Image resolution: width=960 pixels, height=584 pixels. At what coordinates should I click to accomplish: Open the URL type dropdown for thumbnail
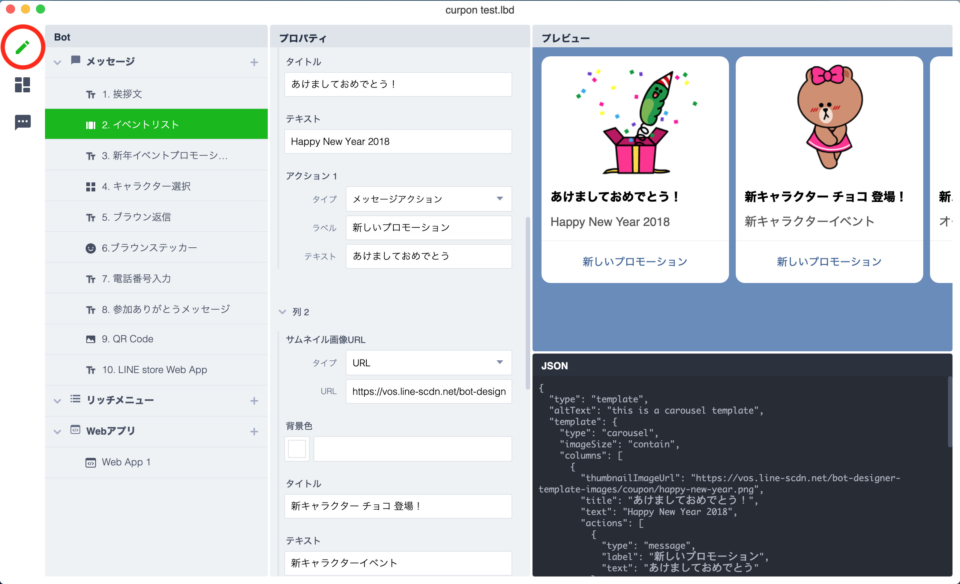[x=429, y=363]
